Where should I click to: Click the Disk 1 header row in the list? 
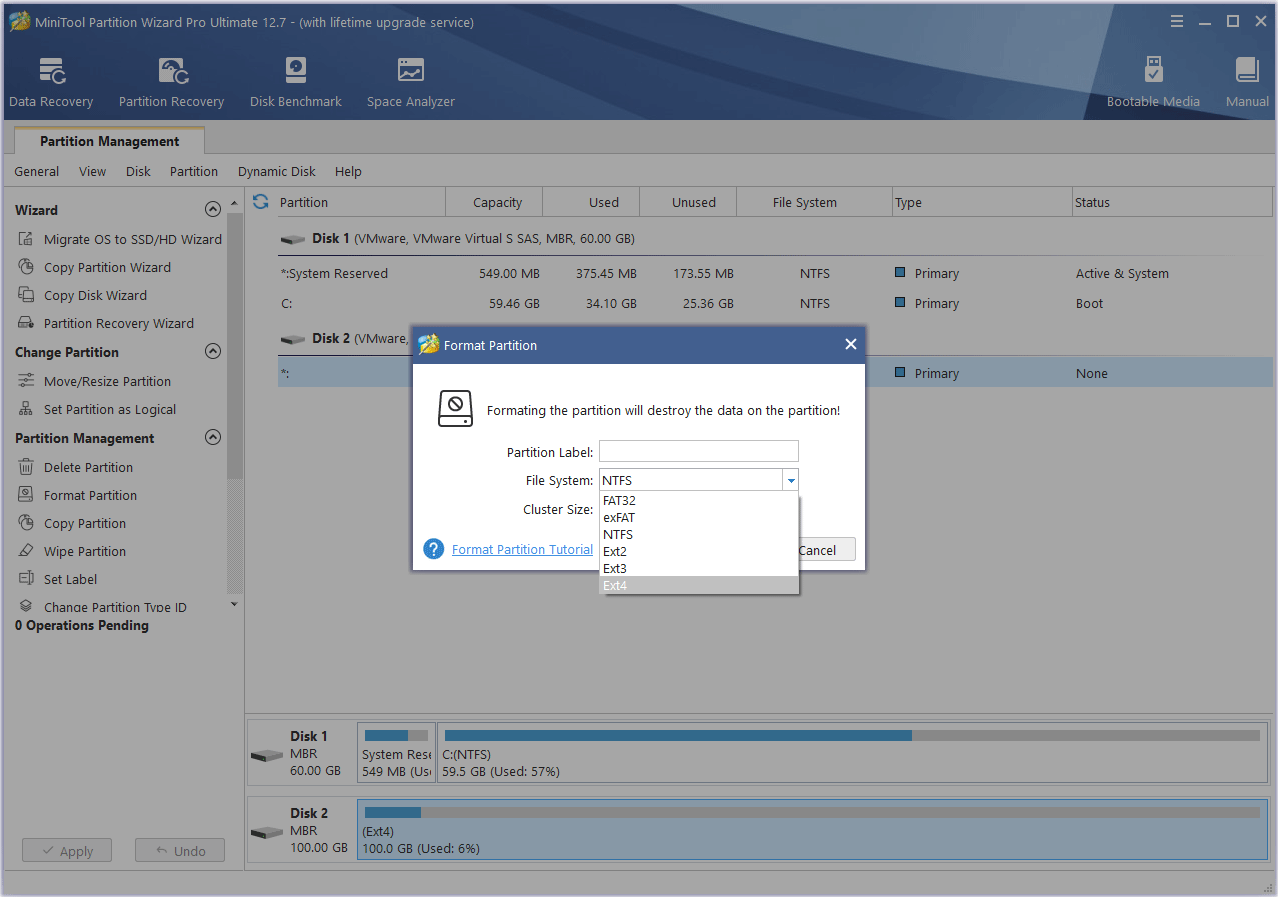[x=775, y=239]
